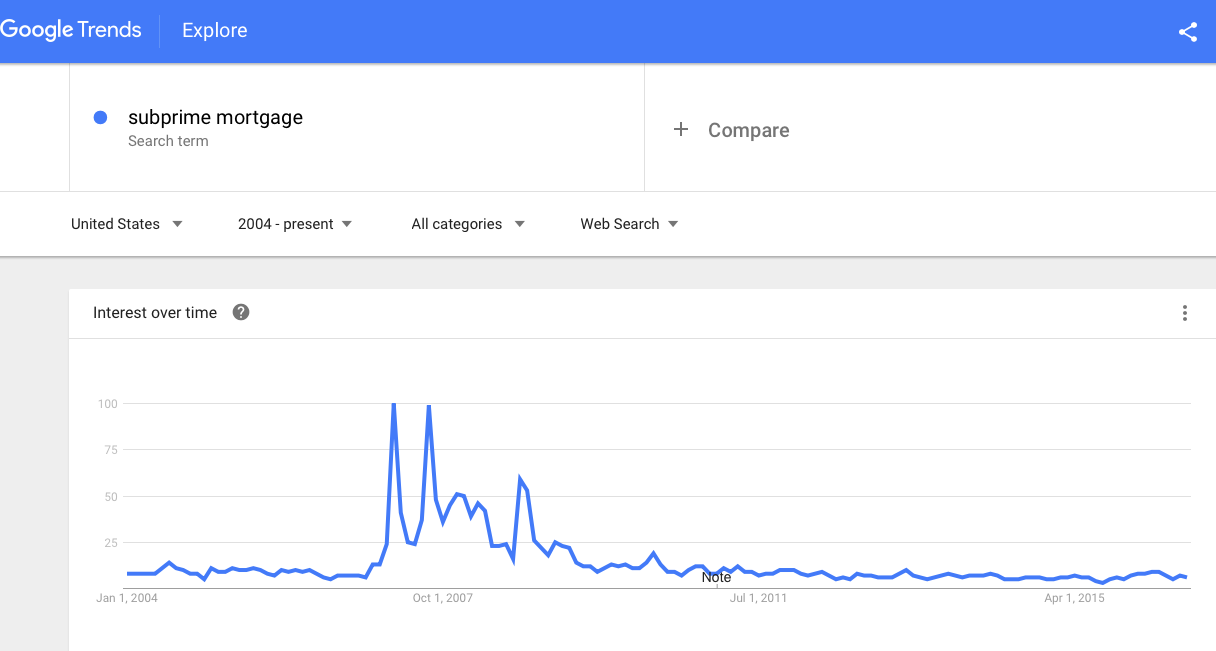Screen dimensions: 1216x651
Task: Click the Explore header link
Action: [215, 31]
